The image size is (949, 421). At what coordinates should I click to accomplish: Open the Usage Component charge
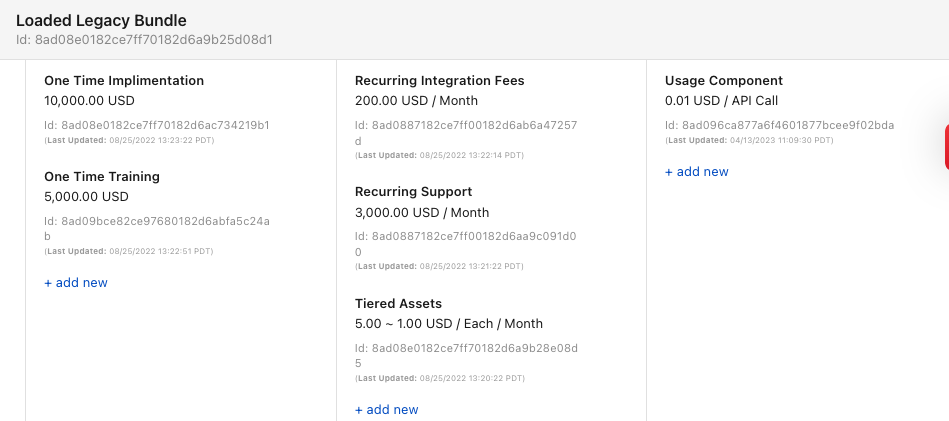(724, 81)
